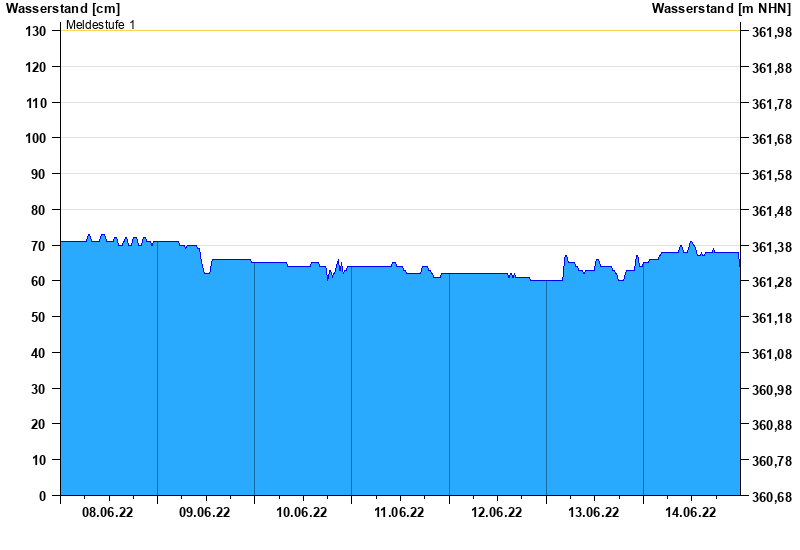Click the 100 cm tick label

(x=36, y=138)
